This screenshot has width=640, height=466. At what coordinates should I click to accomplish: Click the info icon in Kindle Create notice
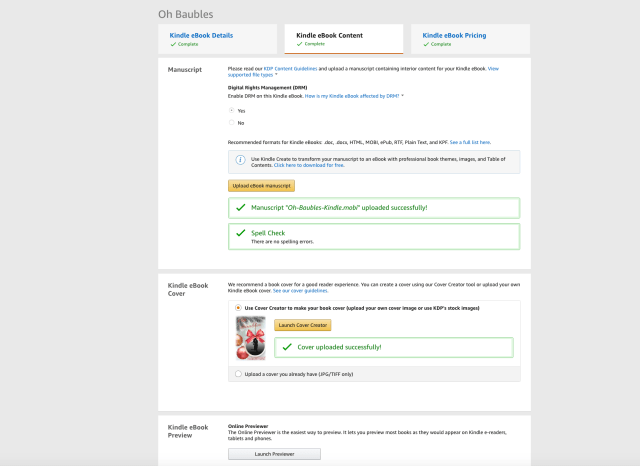coord(240,160)
